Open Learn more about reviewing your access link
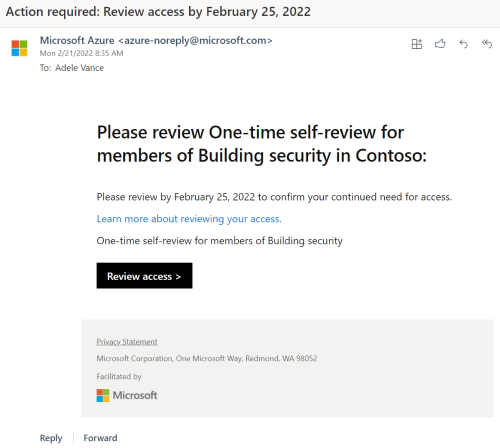The image size is (500, 448). 189,219
